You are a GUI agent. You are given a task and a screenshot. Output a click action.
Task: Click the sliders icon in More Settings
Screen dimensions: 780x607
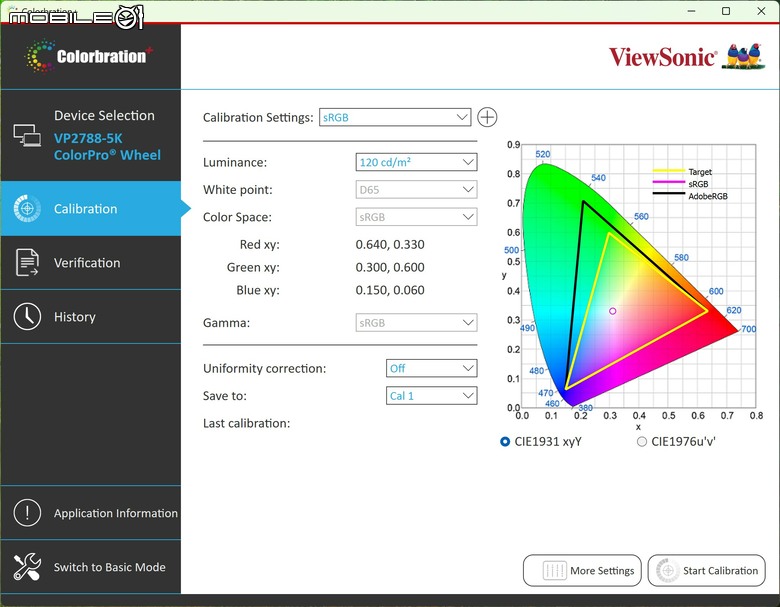pos(554,570)
